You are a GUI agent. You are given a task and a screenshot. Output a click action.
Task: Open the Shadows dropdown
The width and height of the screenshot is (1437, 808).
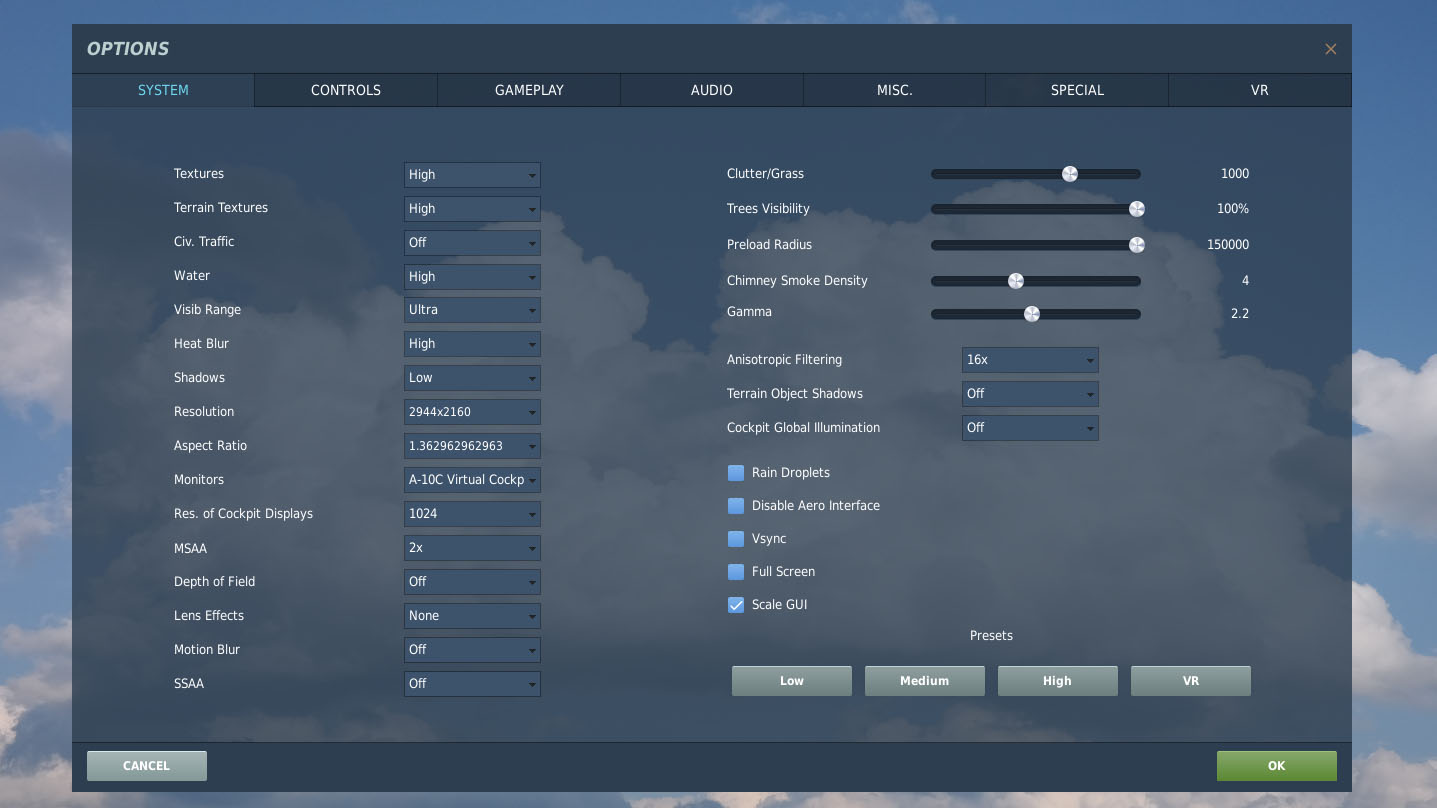point(472,378)
